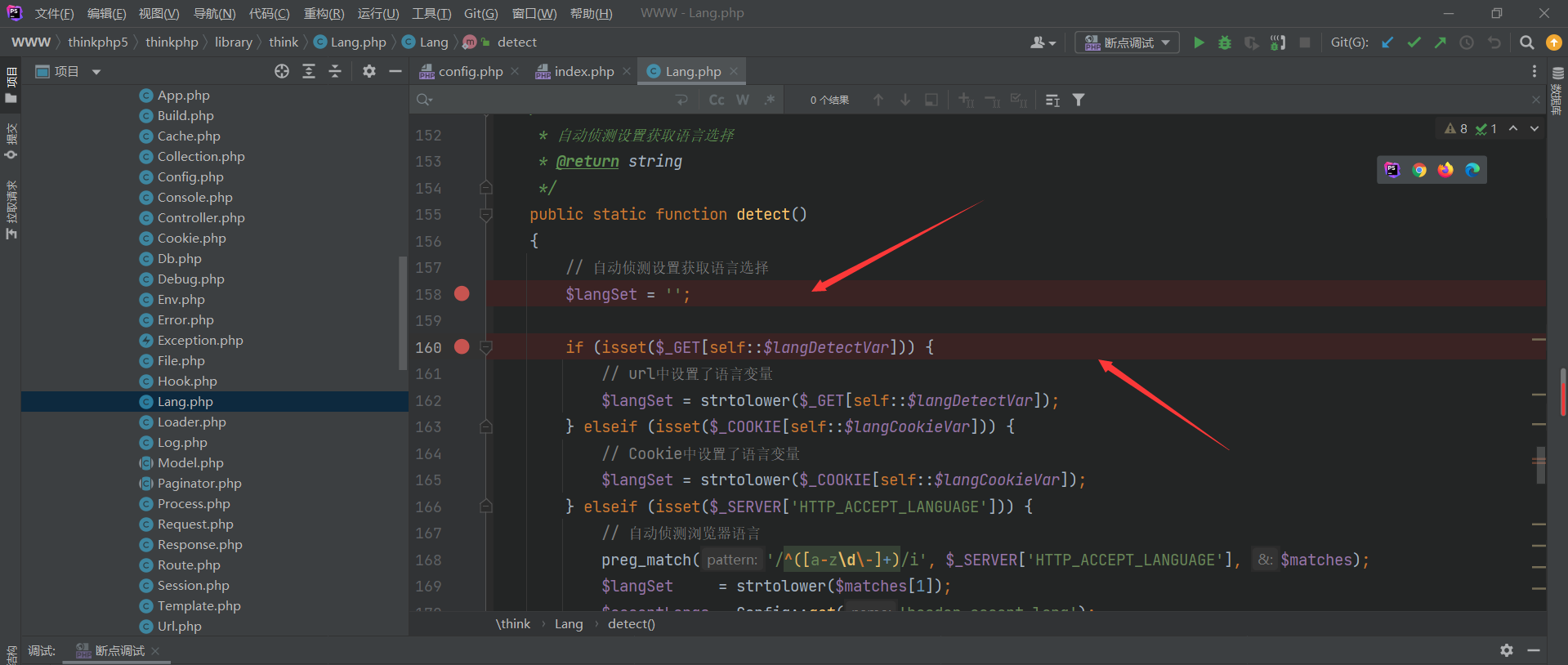1568x665 pixels.
Task: Click Git update project arrow icon
Action: pos(1387,42)
